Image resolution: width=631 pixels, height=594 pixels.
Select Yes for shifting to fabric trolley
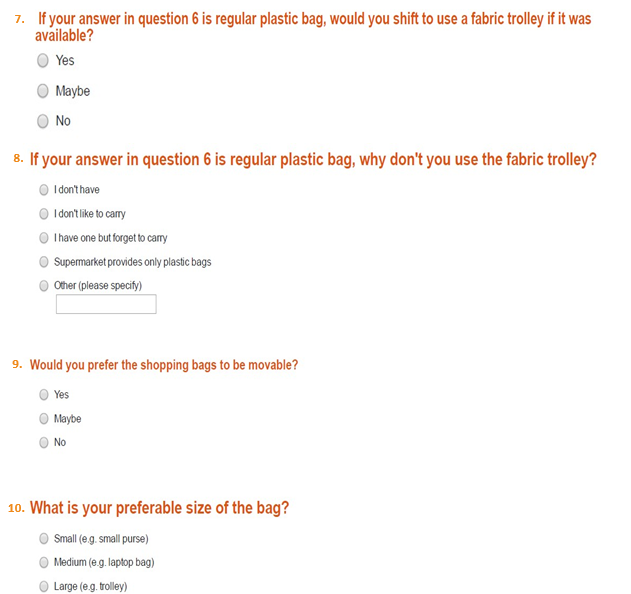(x=43, y=61)
